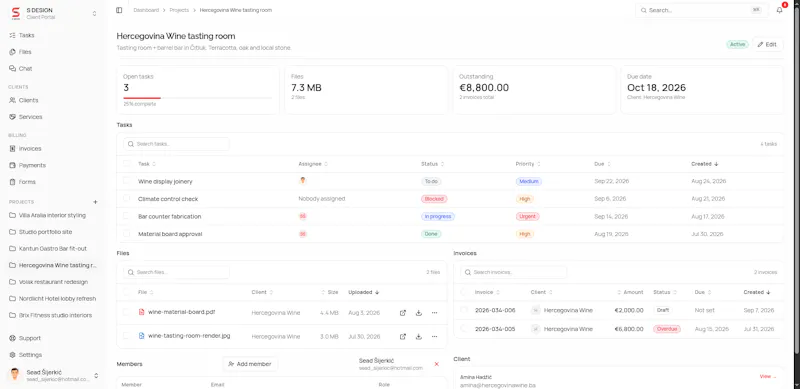Open Studio portfolio site project

click(45, 232)
